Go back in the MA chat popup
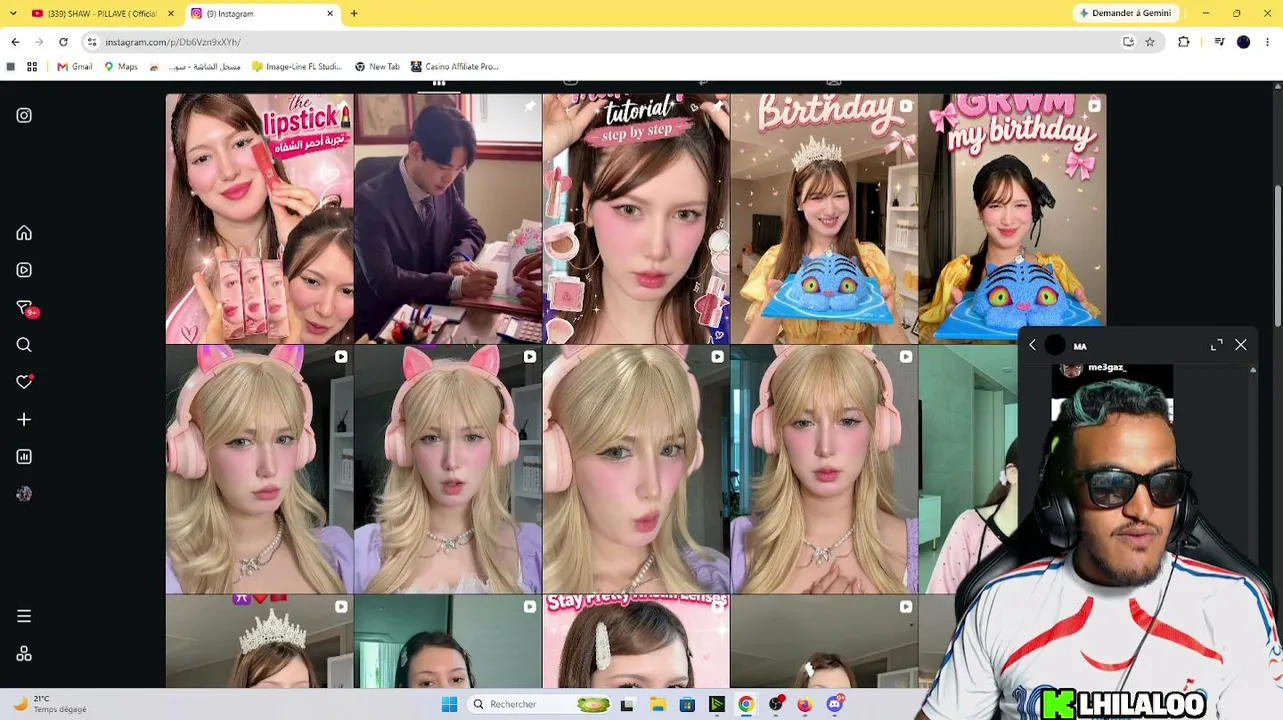Image resolution: width=1283 pixels, height=720 pixels. [x=1033, y=345]
